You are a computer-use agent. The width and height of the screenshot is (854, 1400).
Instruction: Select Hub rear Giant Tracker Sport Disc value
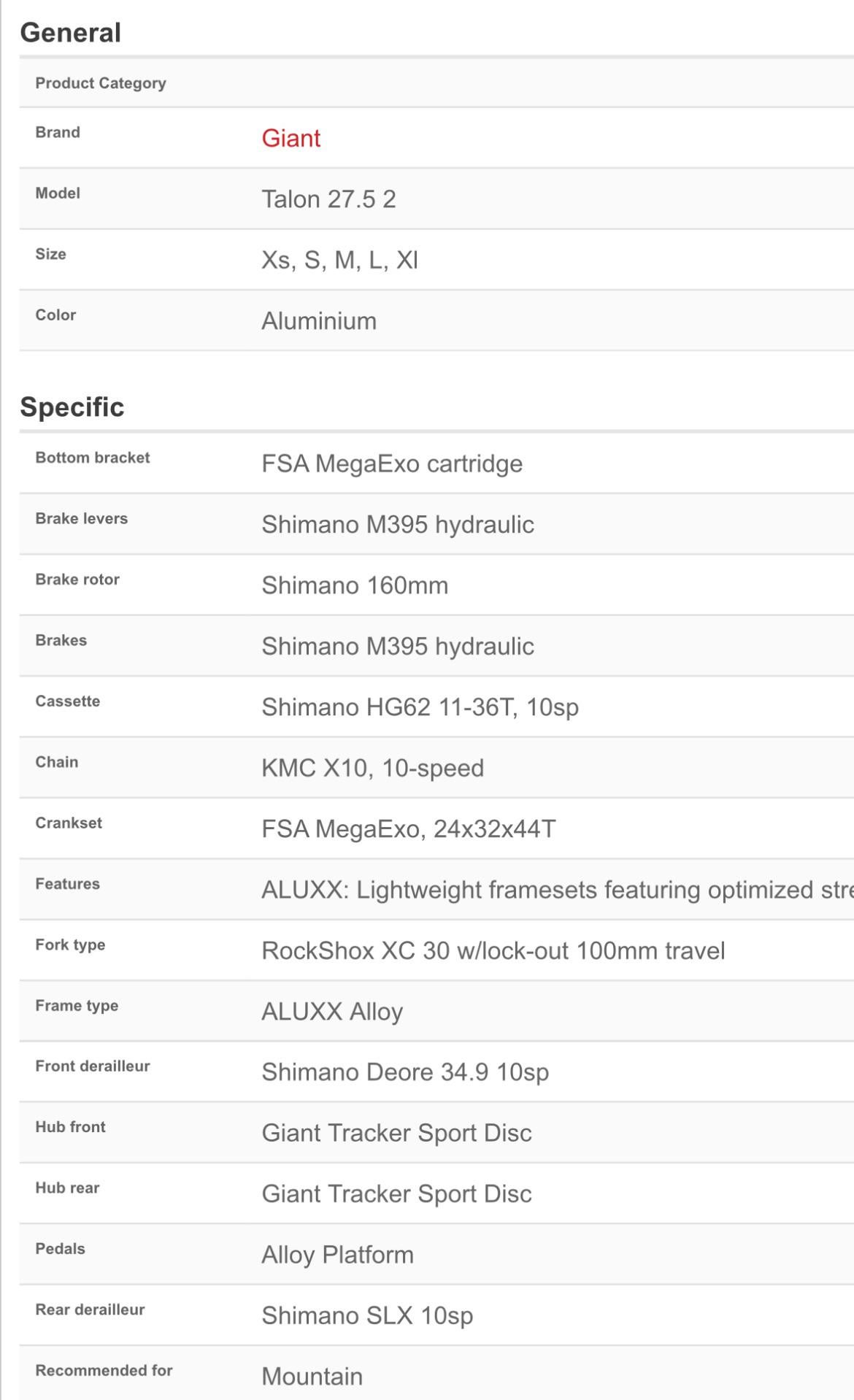(396, 1194)
